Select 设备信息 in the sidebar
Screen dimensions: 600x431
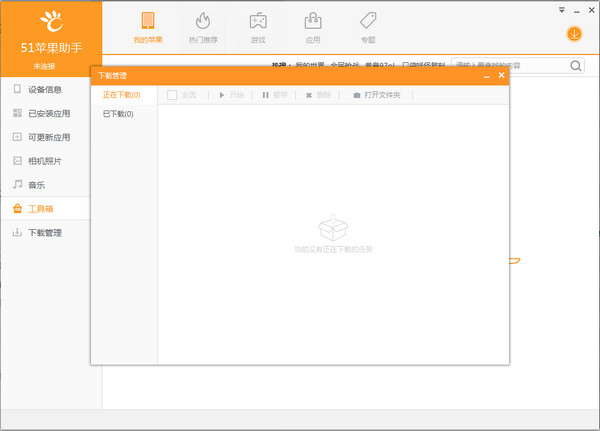point(44,89)
